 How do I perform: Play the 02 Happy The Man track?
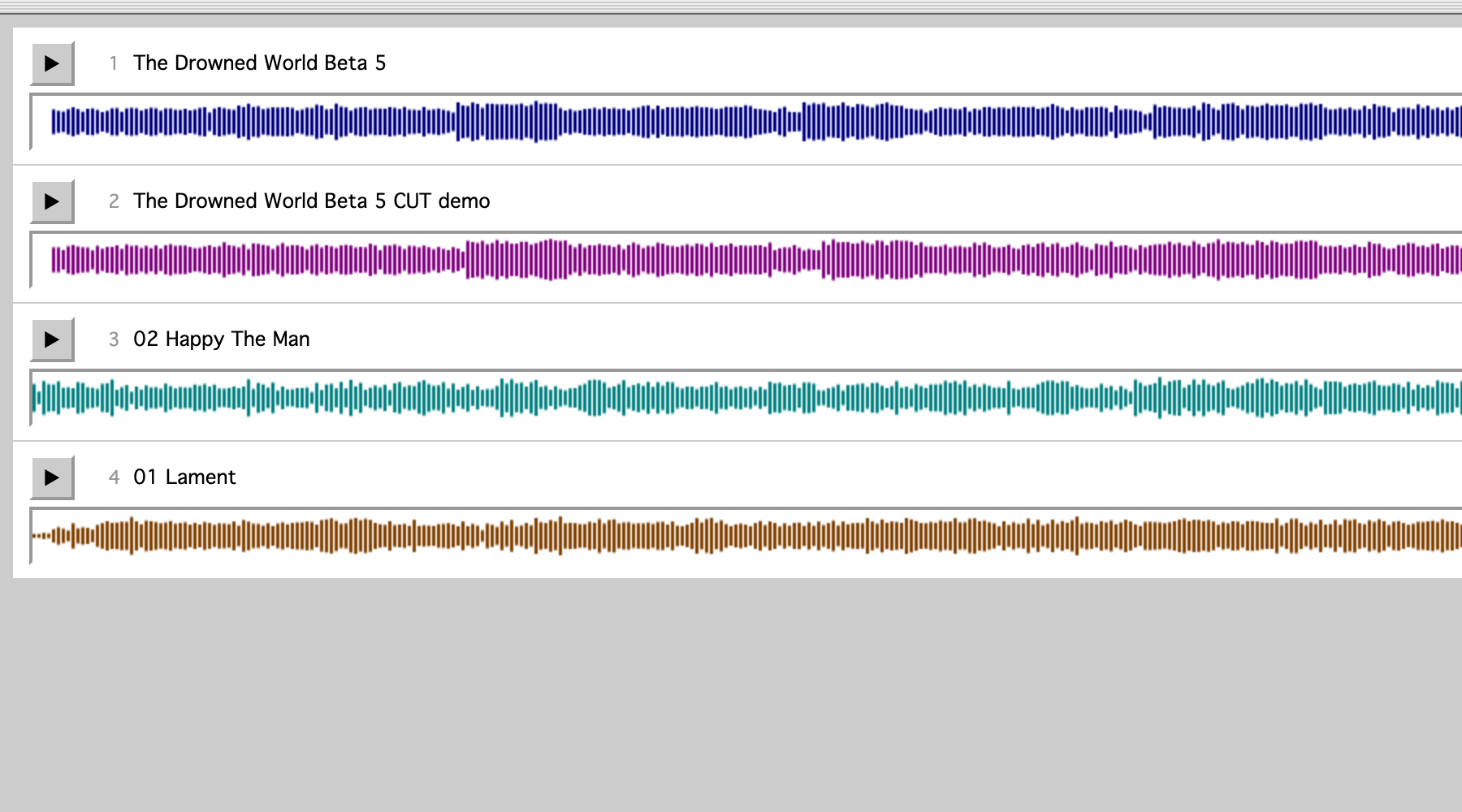click(x=52, y=339)
